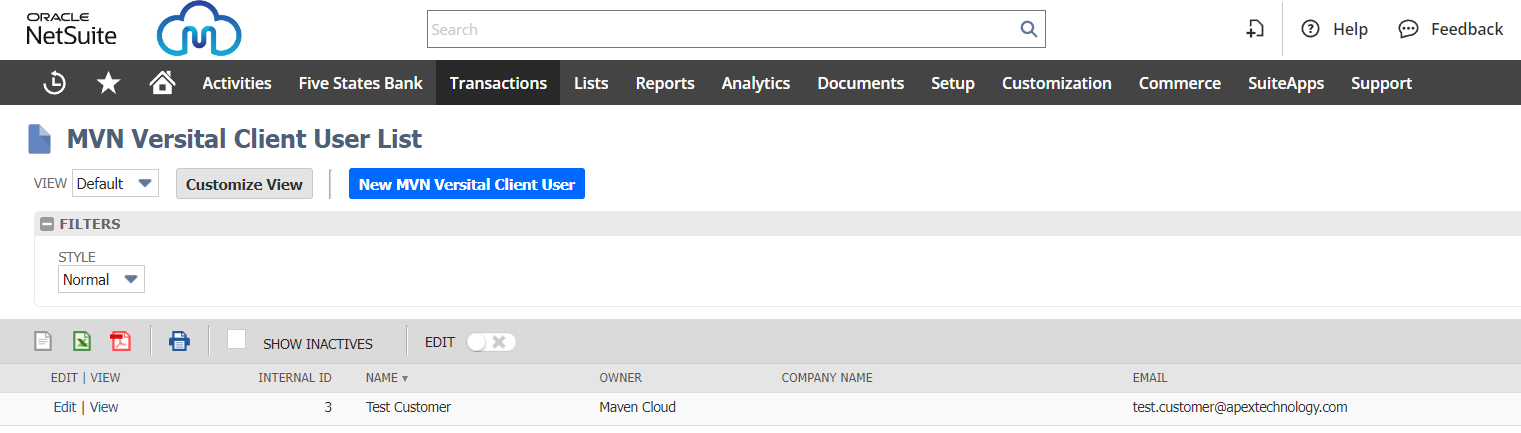Export list as PDF icon

(120, 342)
